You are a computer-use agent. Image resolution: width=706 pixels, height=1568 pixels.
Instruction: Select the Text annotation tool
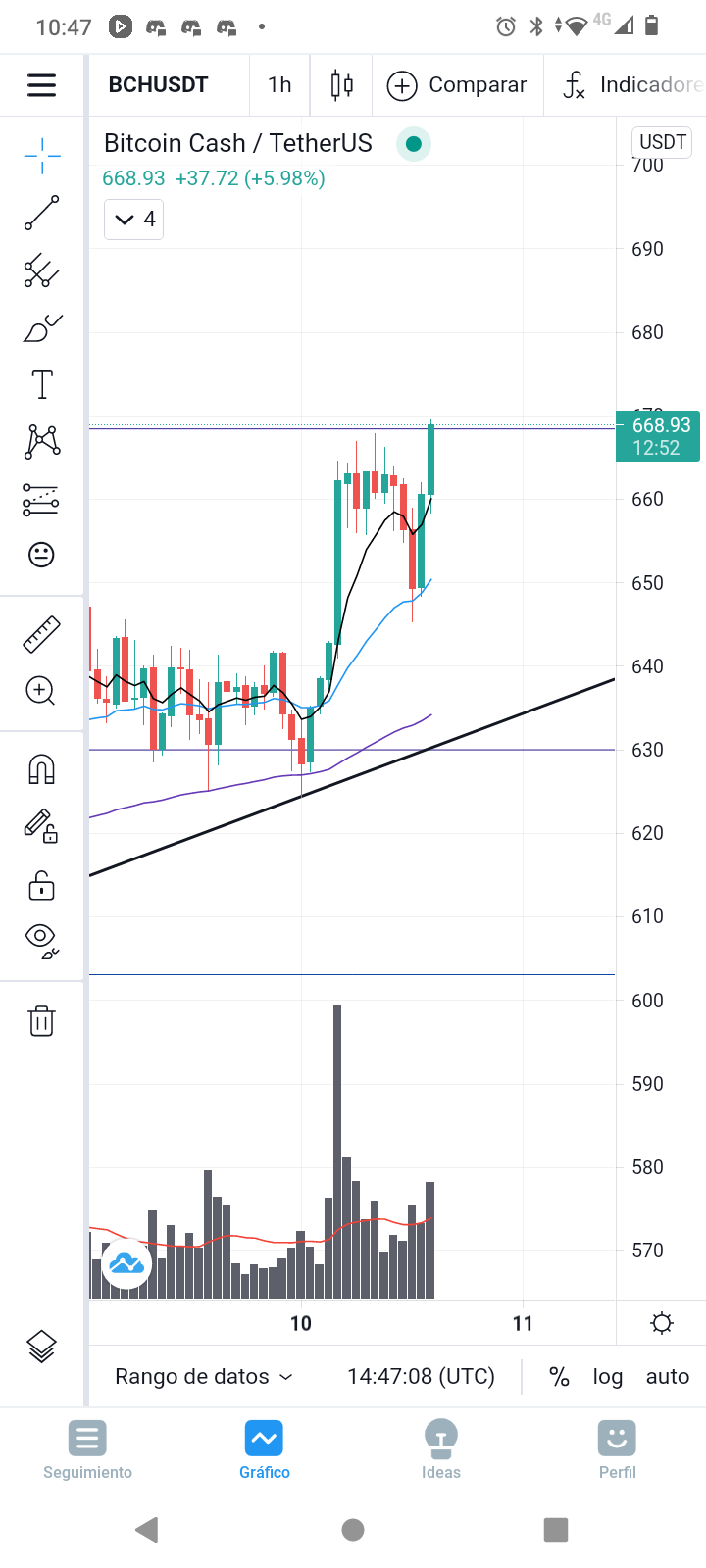41,385
